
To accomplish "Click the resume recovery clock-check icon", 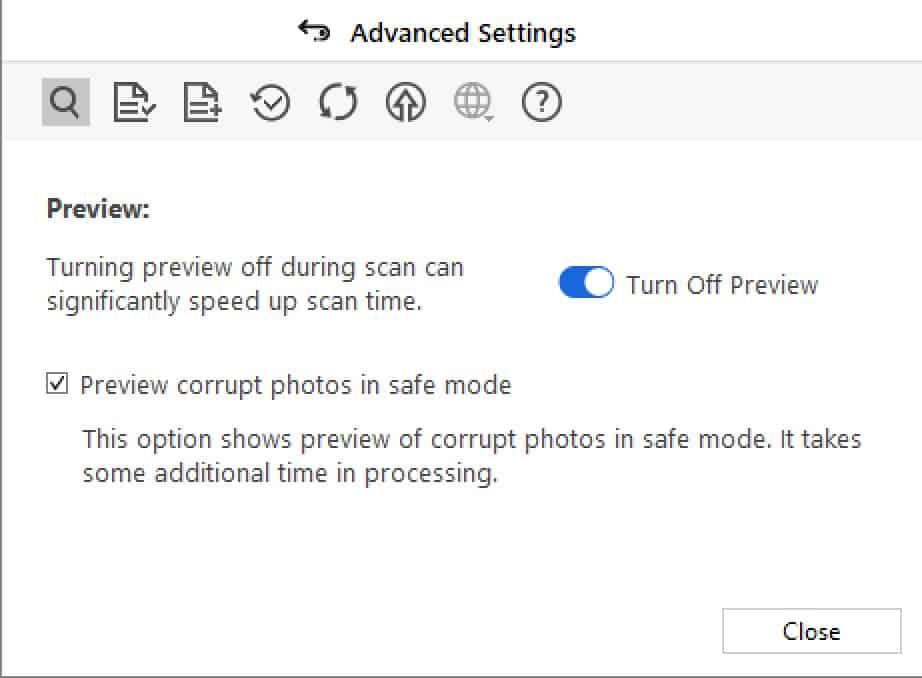I will click(270, 103).
